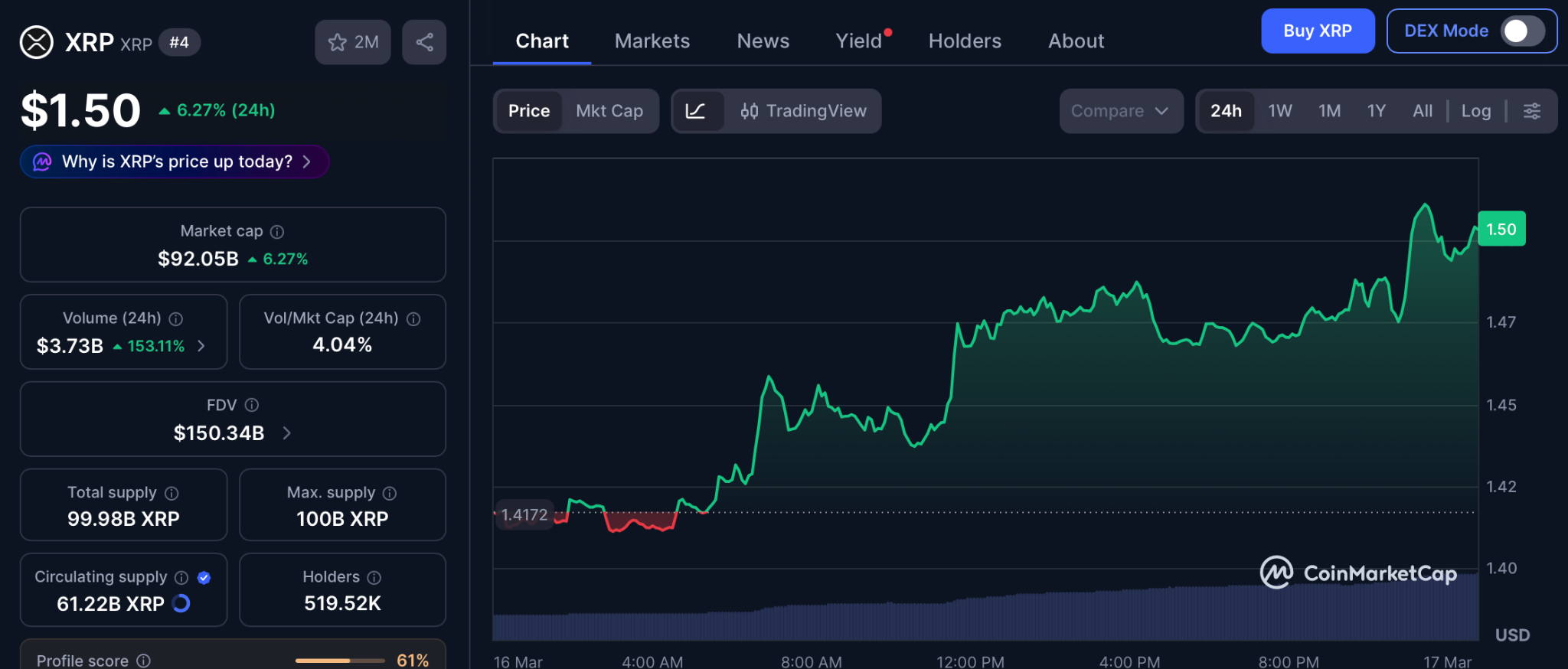Screen dimensions: 1568x669
Task: Toggle DEX Mode switch
Action: [x=1521, y=31]
